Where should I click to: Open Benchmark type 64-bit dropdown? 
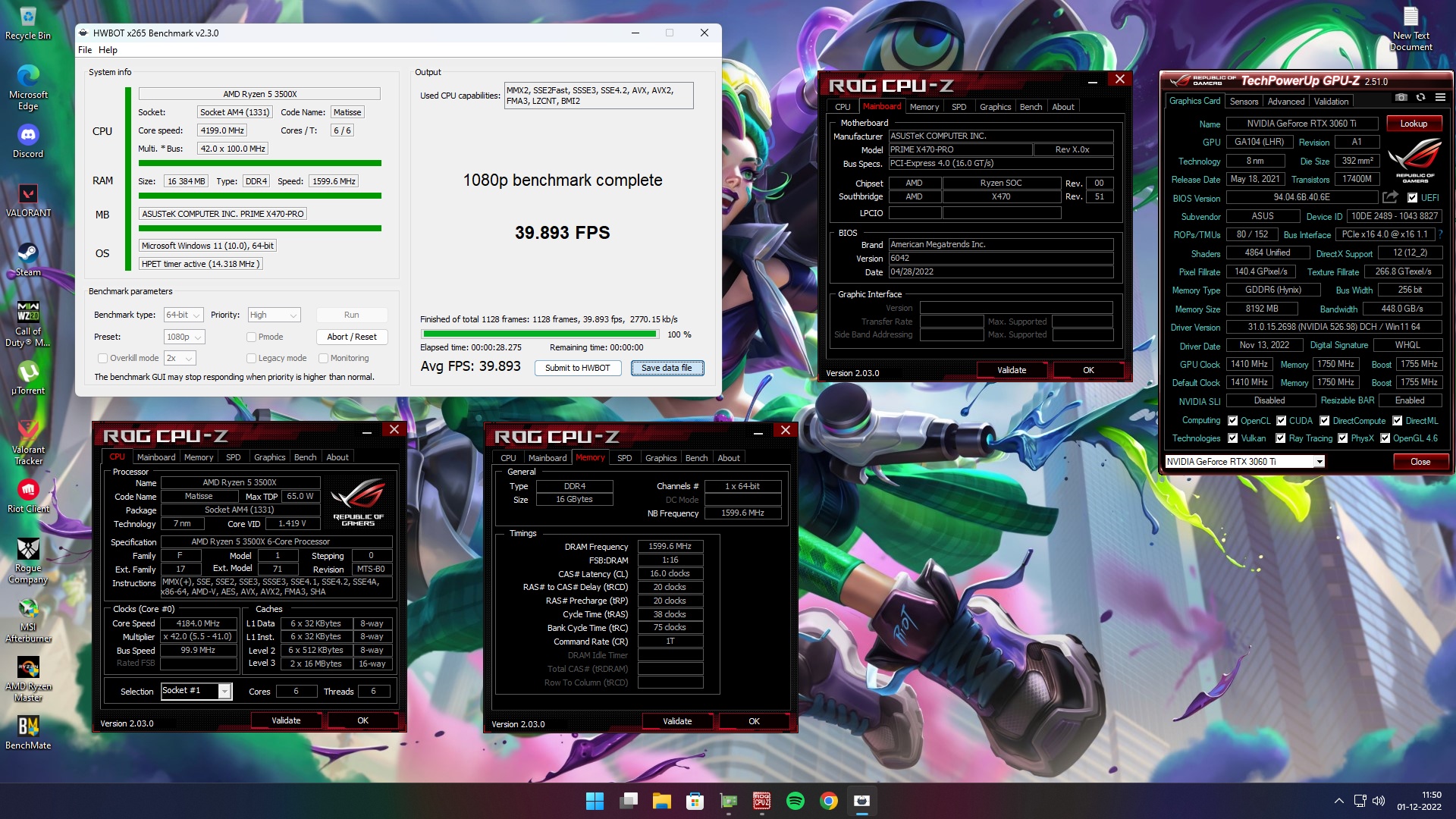(x=184, y=315)
